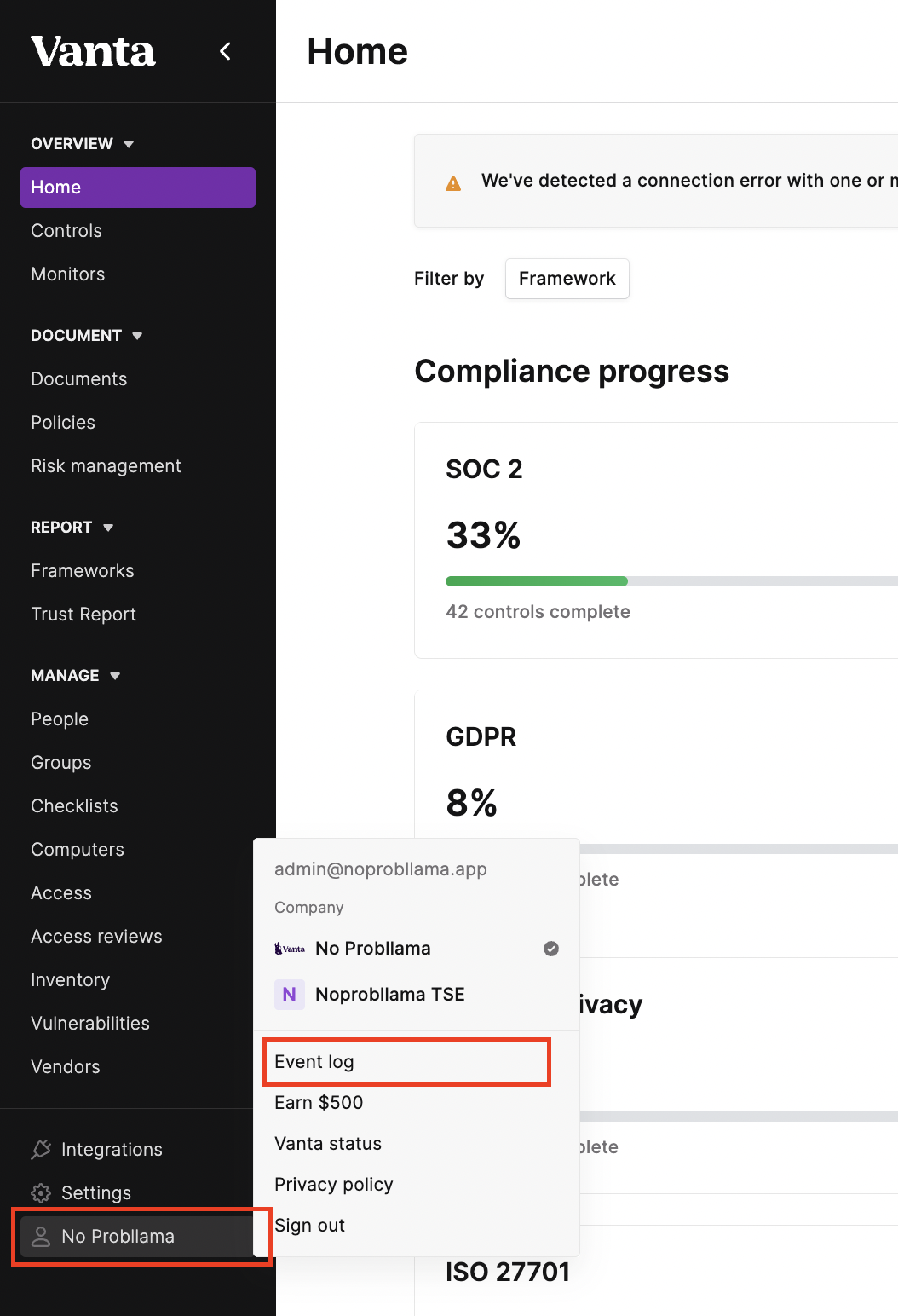Open the Framework filter dropdown
The height and width of the screenshot is (1316, 898).
pos(567,279)
